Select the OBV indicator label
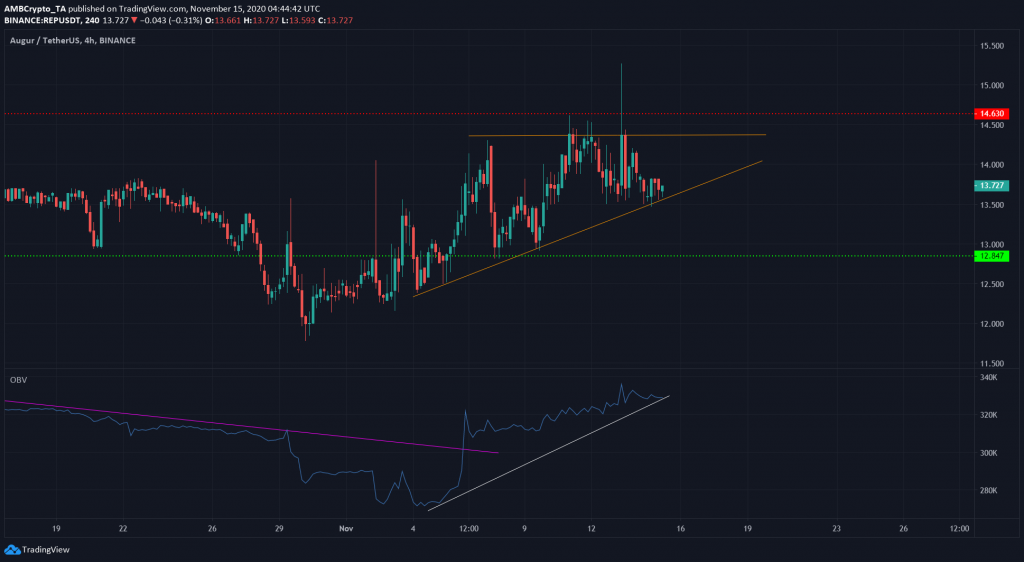The height and width of the screenshot is (562, 1024). coord(16,380)
